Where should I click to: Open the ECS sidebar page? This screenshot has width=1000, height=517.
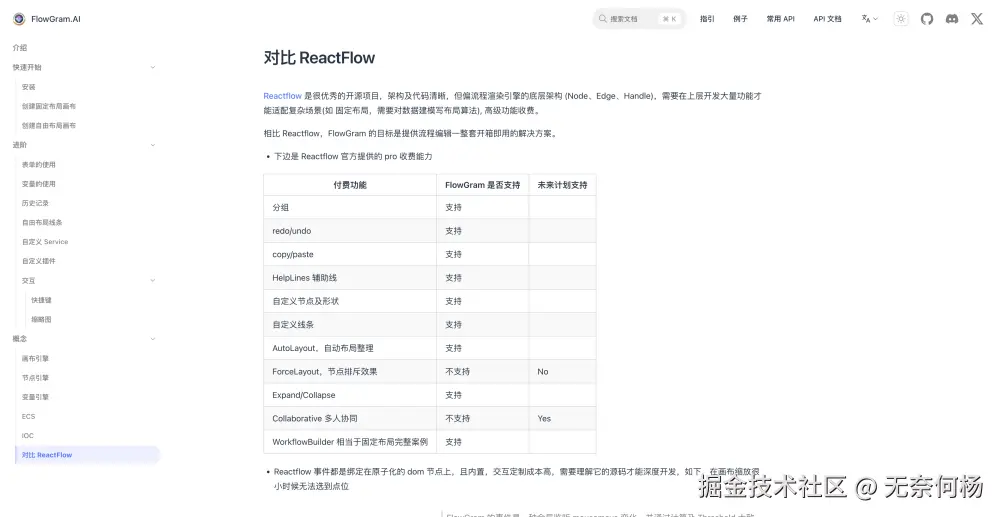[29, 416]
